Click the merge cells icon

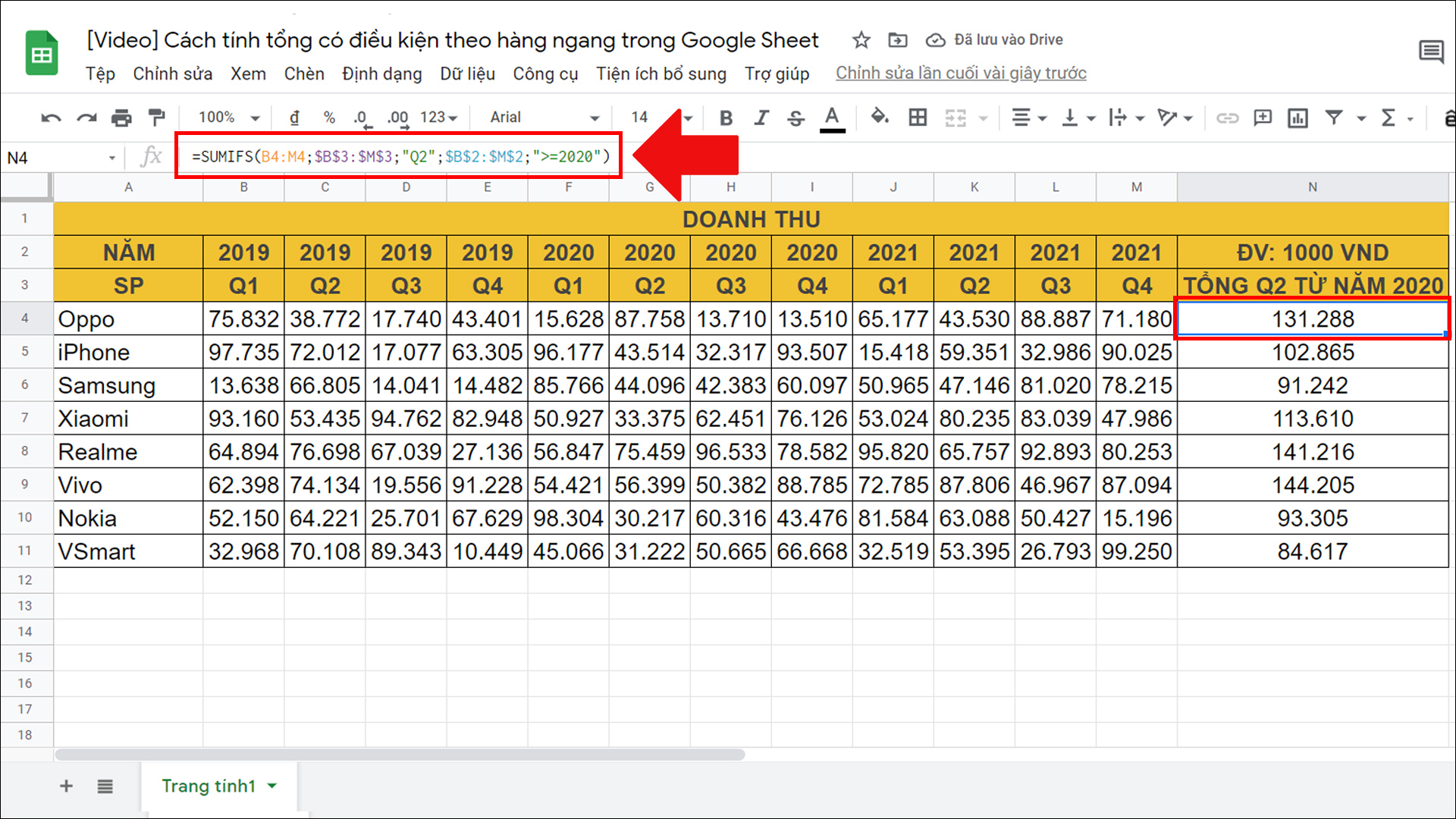[x=955, y=118]
